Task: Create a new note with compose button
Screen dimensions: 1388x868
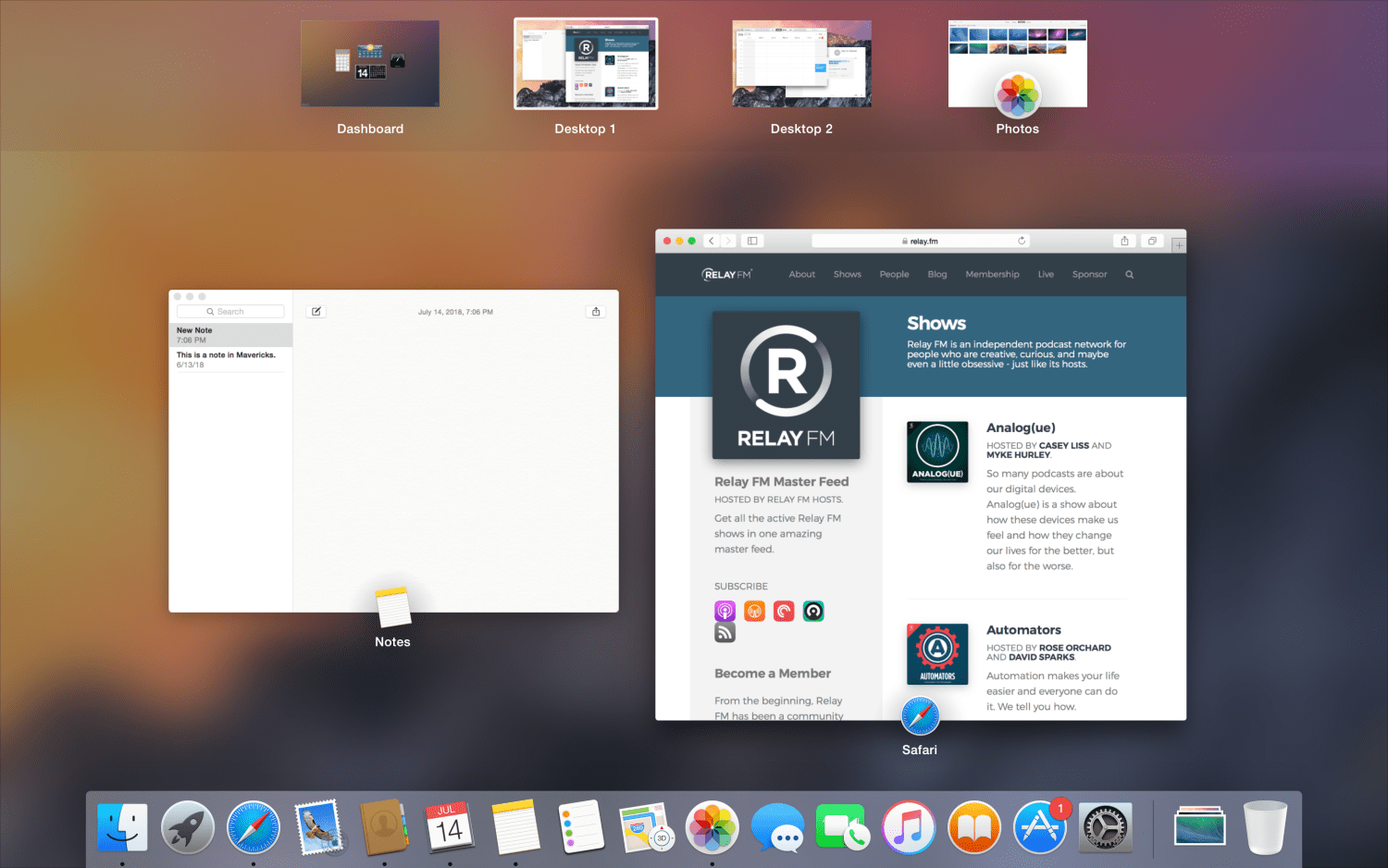Action: 316,312
